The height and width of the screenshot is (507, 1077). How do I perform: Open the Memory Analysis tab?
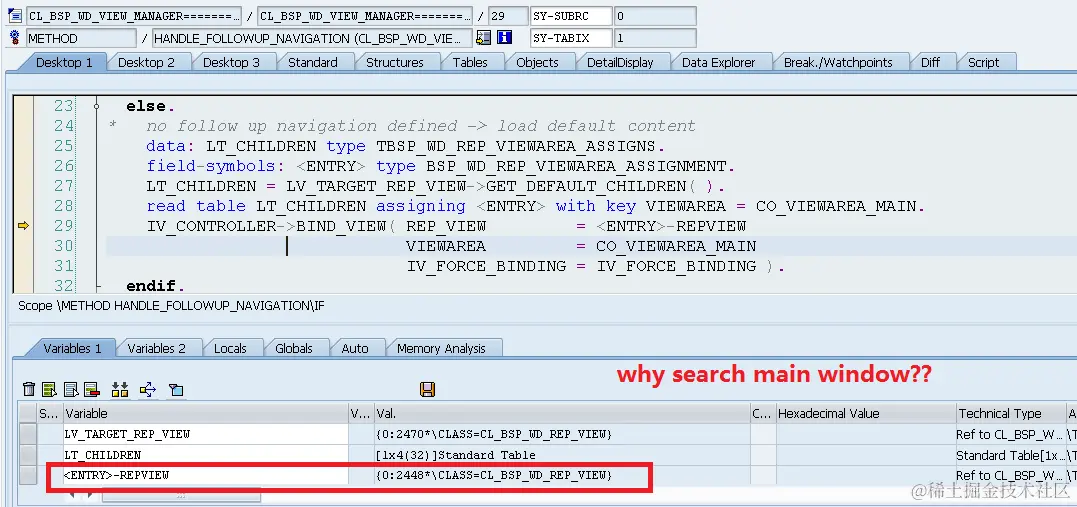[441, 348]
